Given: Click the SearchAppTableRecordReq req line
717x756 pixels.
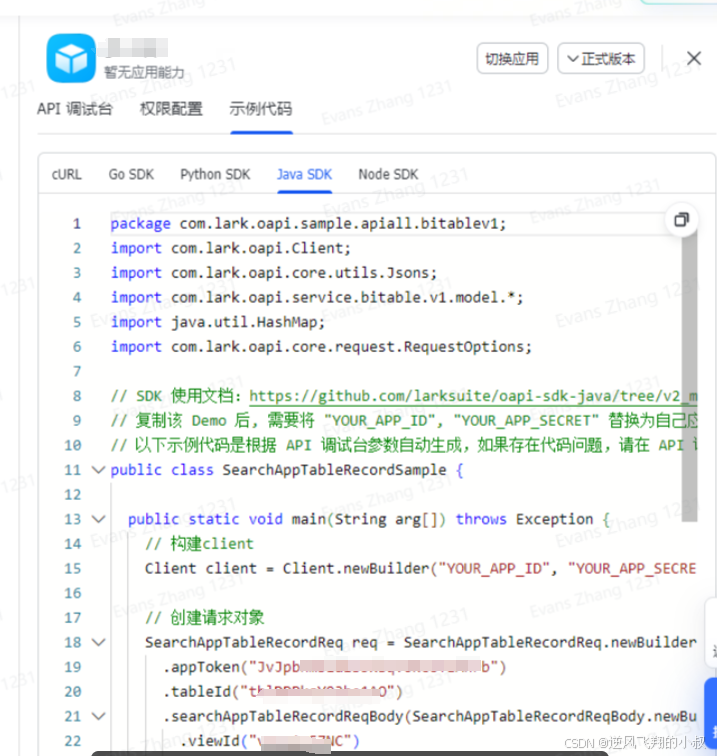Looking at the screenshot, I should point(420,642).
